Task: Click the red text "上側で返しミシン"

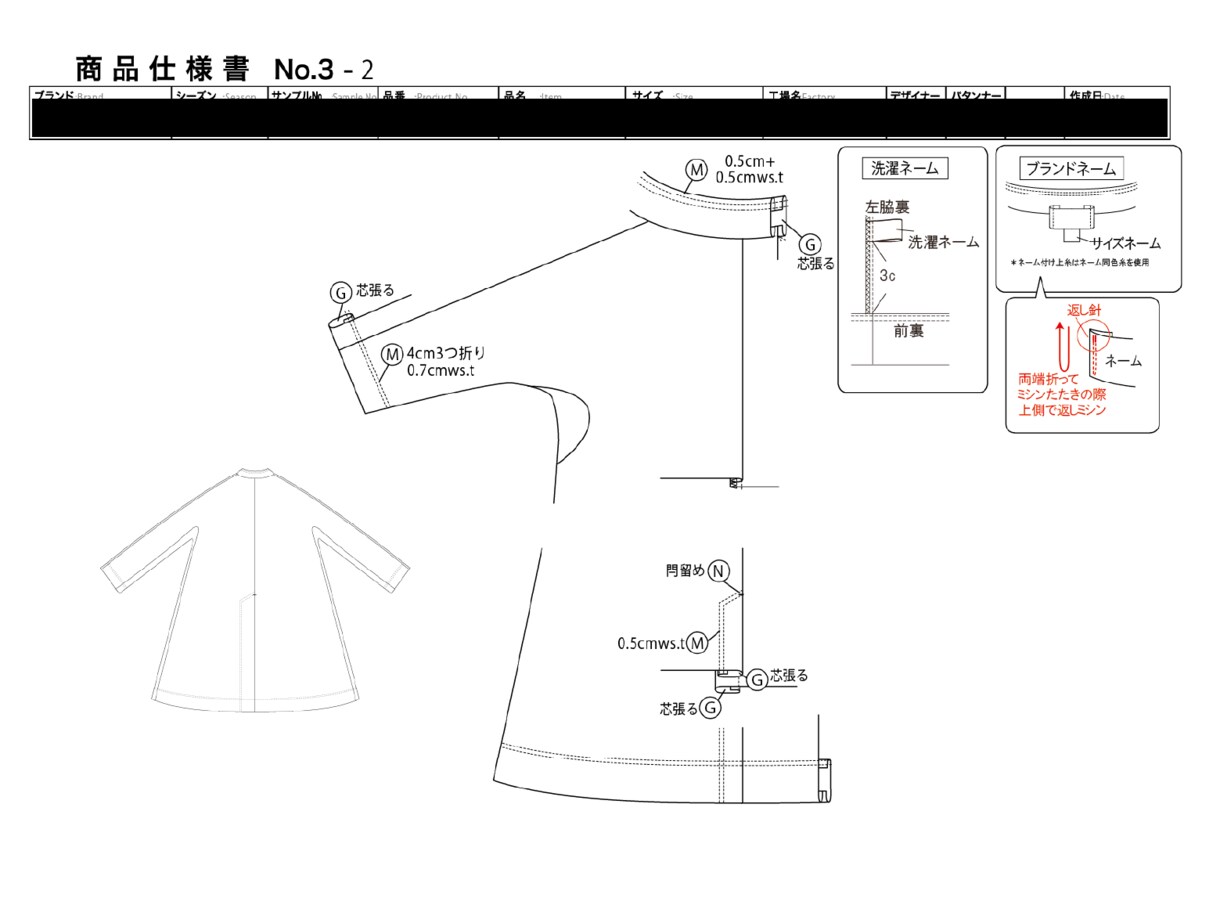Action: pos(1062,410)
